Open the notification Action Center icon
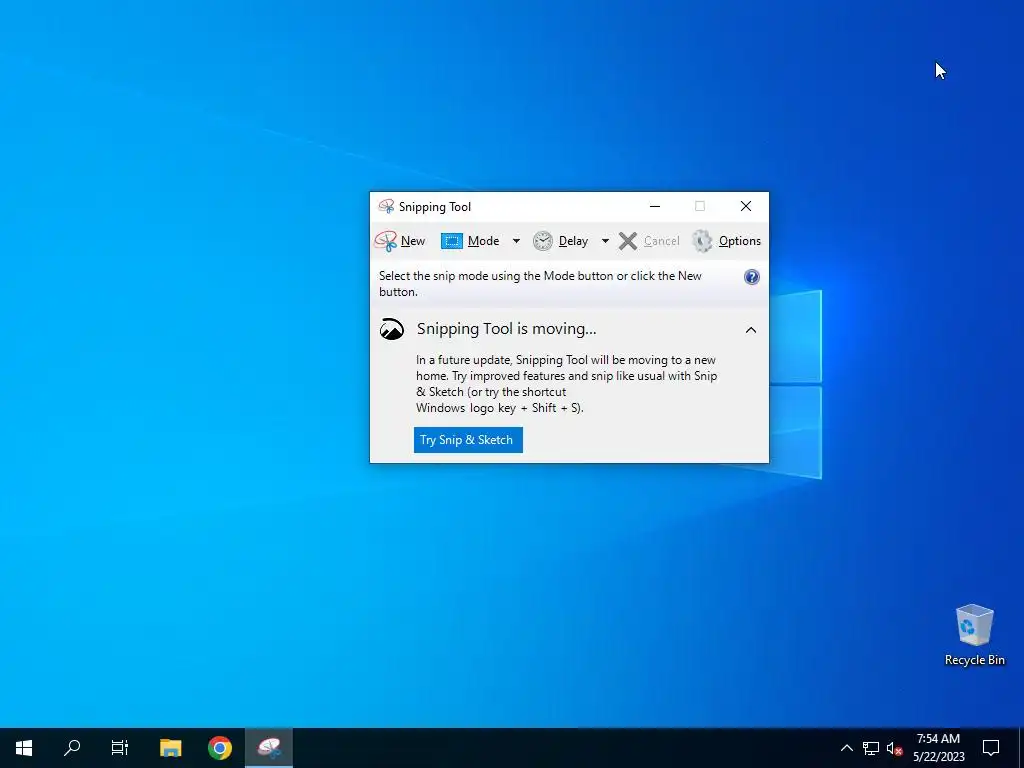Screen dimensions: 1024x768 991,748
